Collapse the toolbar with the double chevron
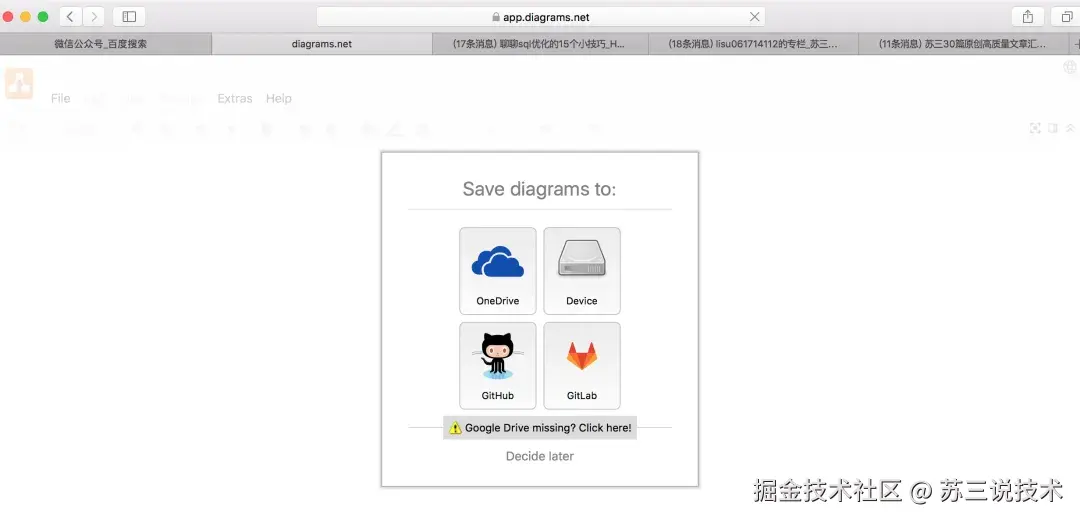The image size is (1080, 521). [x=1070, y=128]
